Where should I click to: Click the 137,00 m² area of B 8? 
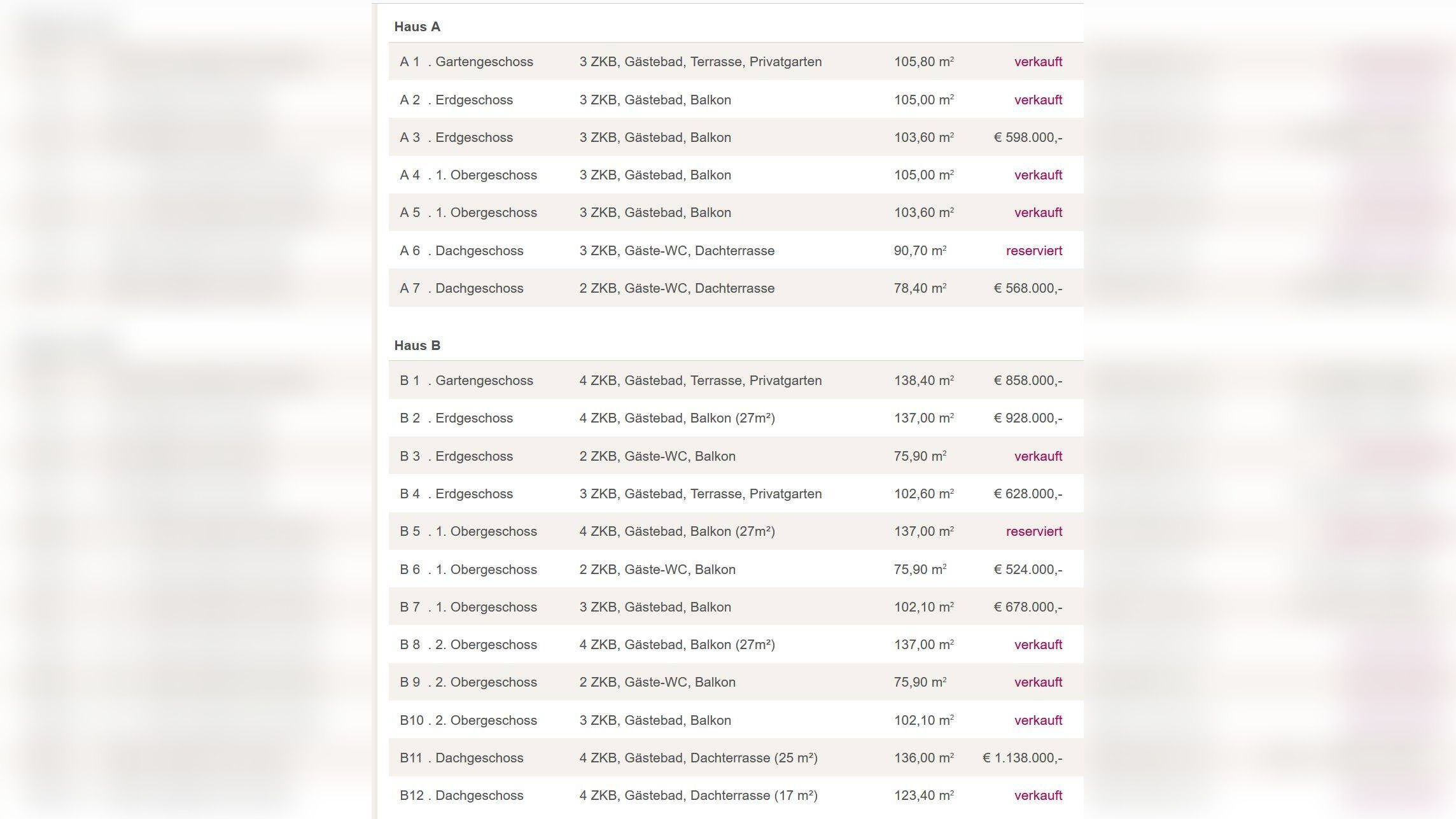point(923,645)
